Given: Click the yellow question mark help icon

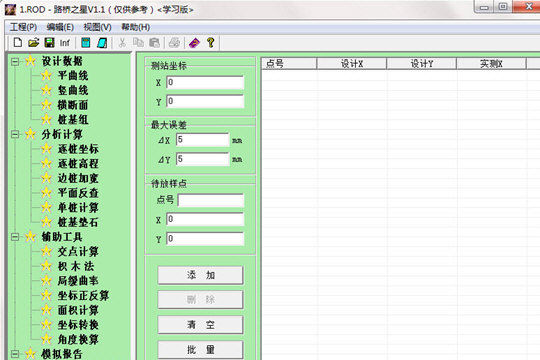Looking at the screenshot, I should 210,43.
